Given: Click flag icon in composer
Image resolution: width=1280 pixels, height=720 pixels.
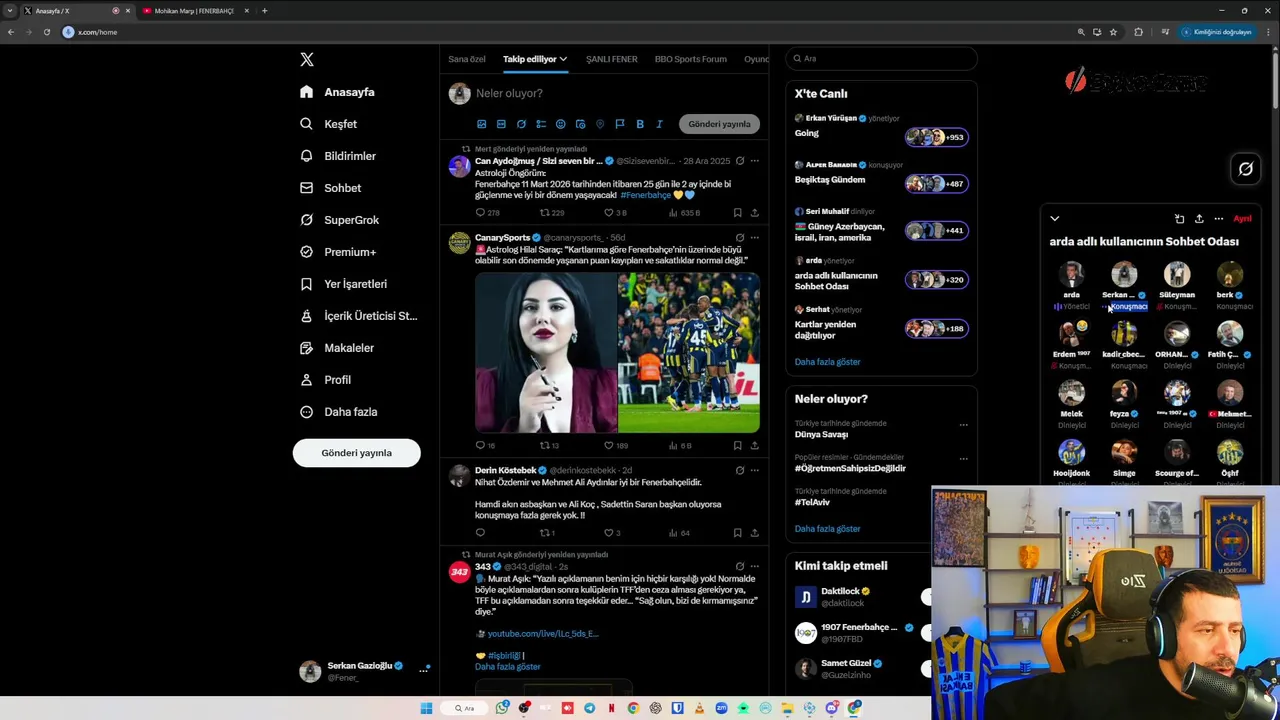Looking at the screenshot, I should [x=620, y=124].
